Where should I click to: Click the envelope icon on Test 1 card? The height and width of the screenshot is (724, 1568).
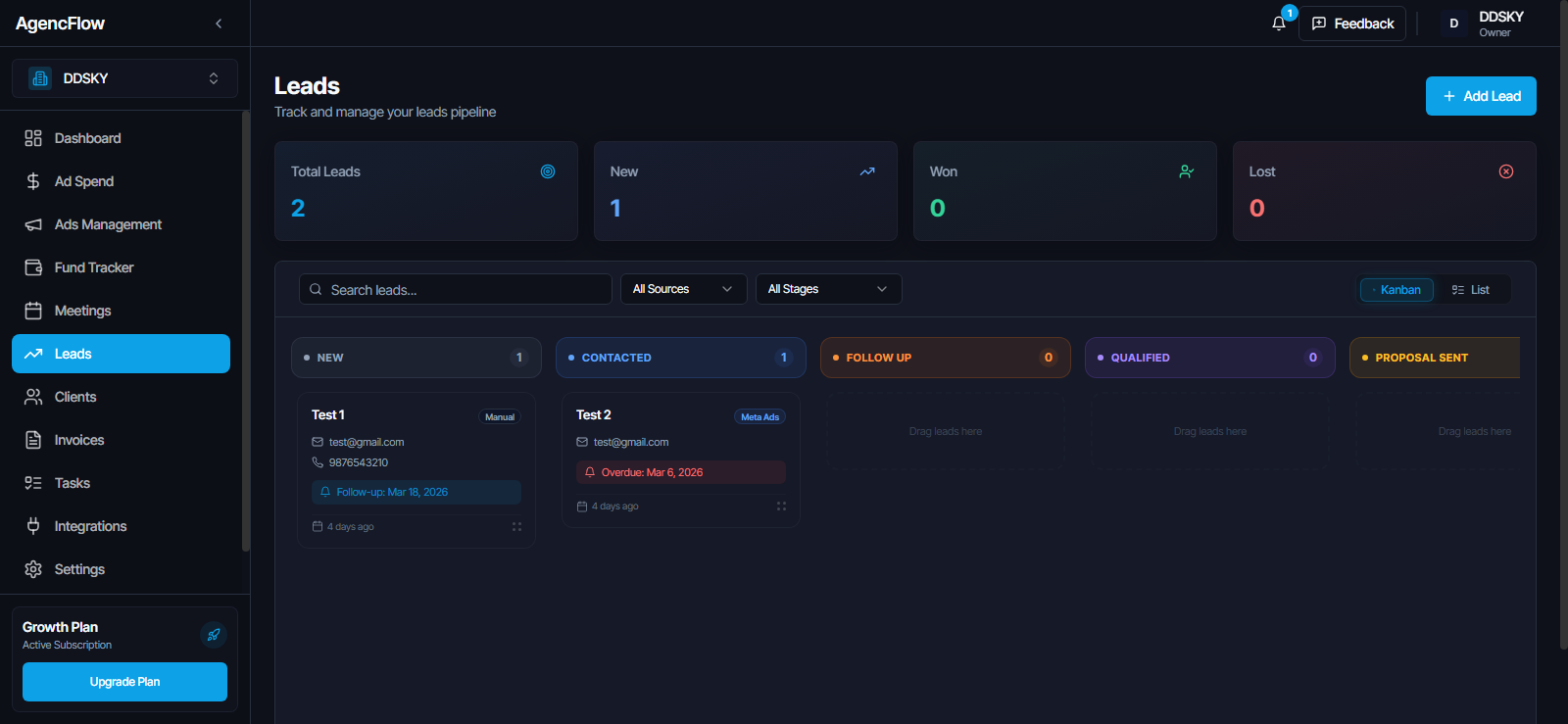pos(318,442)
